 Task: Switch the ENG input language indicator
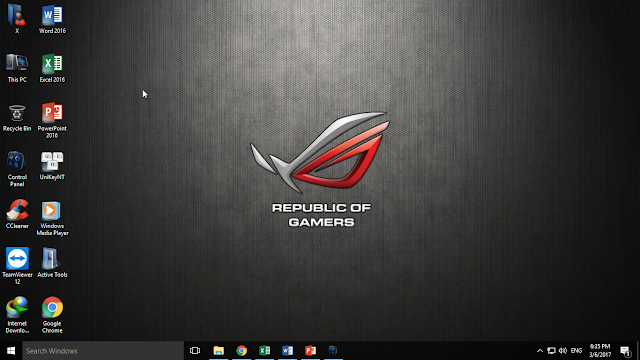[576, 351]
